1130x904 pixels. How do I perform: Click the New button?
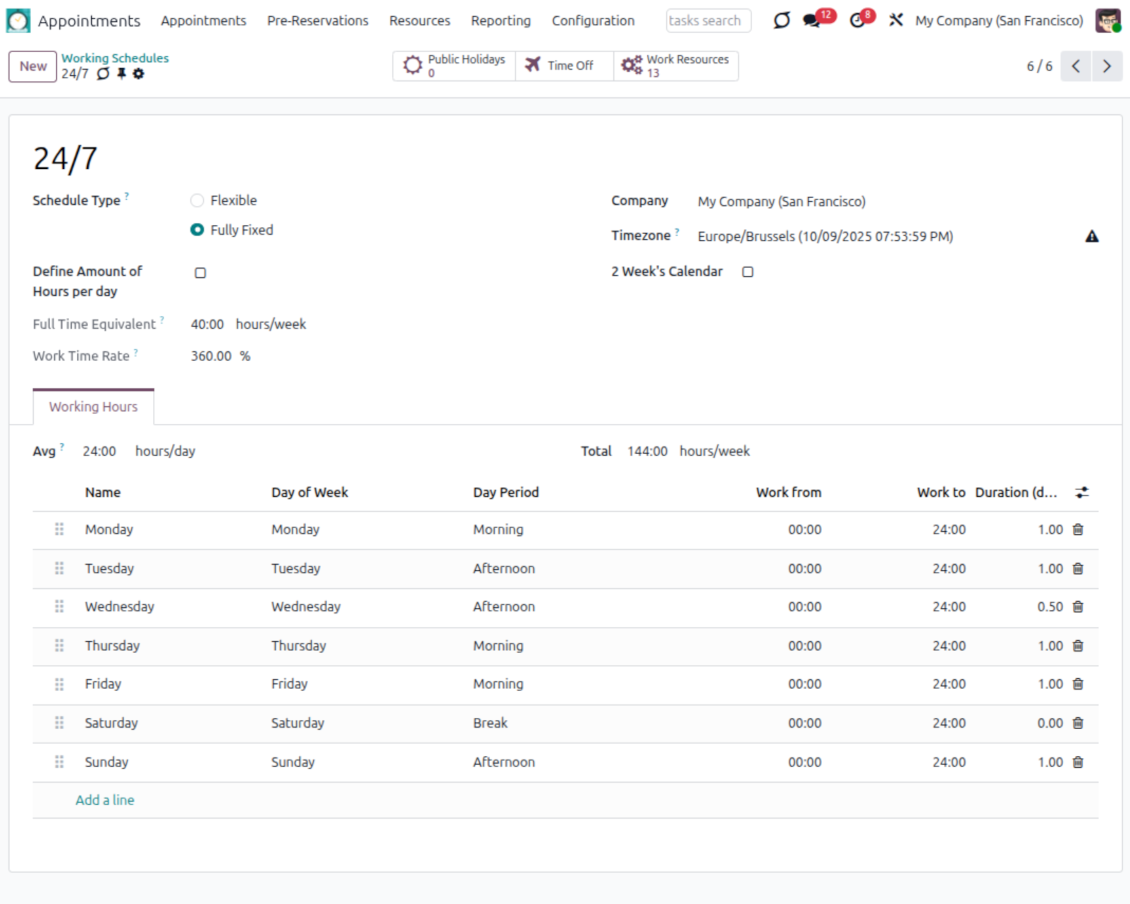[x=33, y=66]
